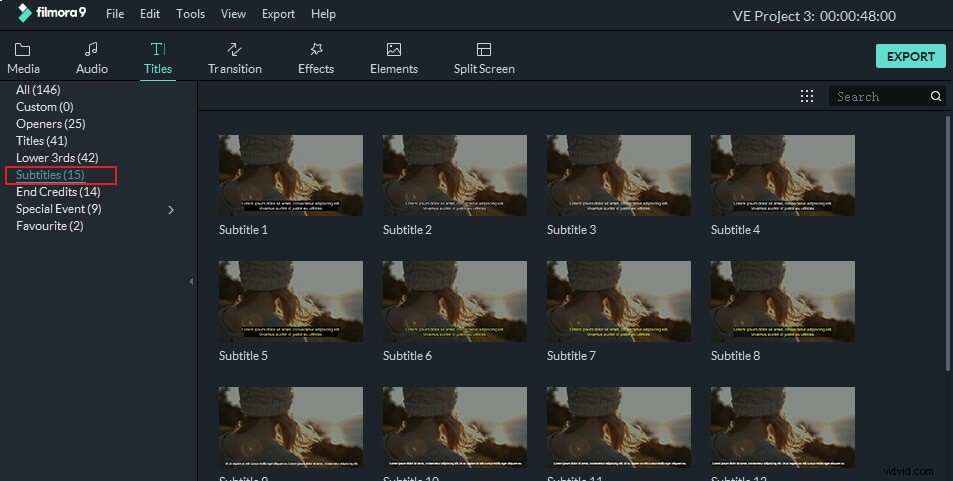Click the Filmora9 logo icon

click(24, 13)
